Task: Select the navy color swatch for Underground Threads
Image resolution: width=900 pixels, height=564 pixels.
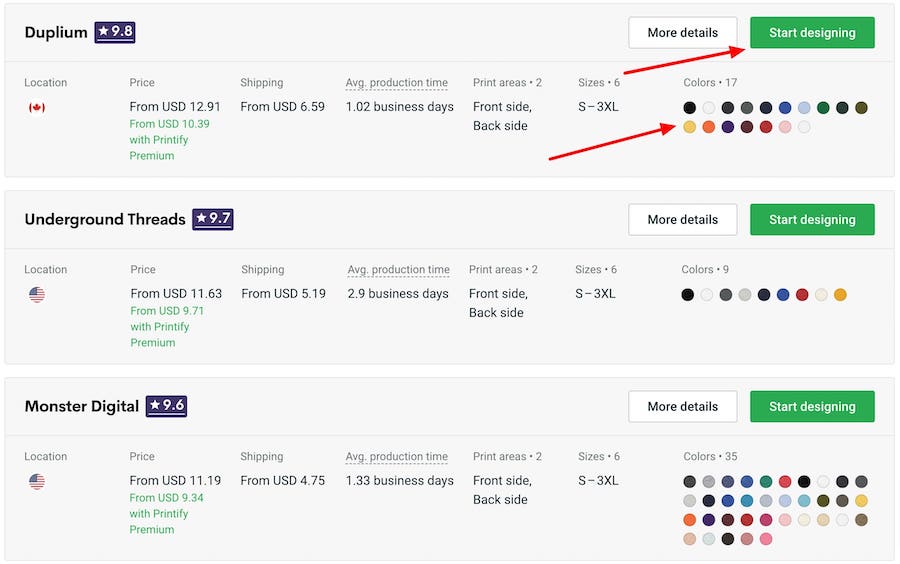Action: click(x=764, y=295)
